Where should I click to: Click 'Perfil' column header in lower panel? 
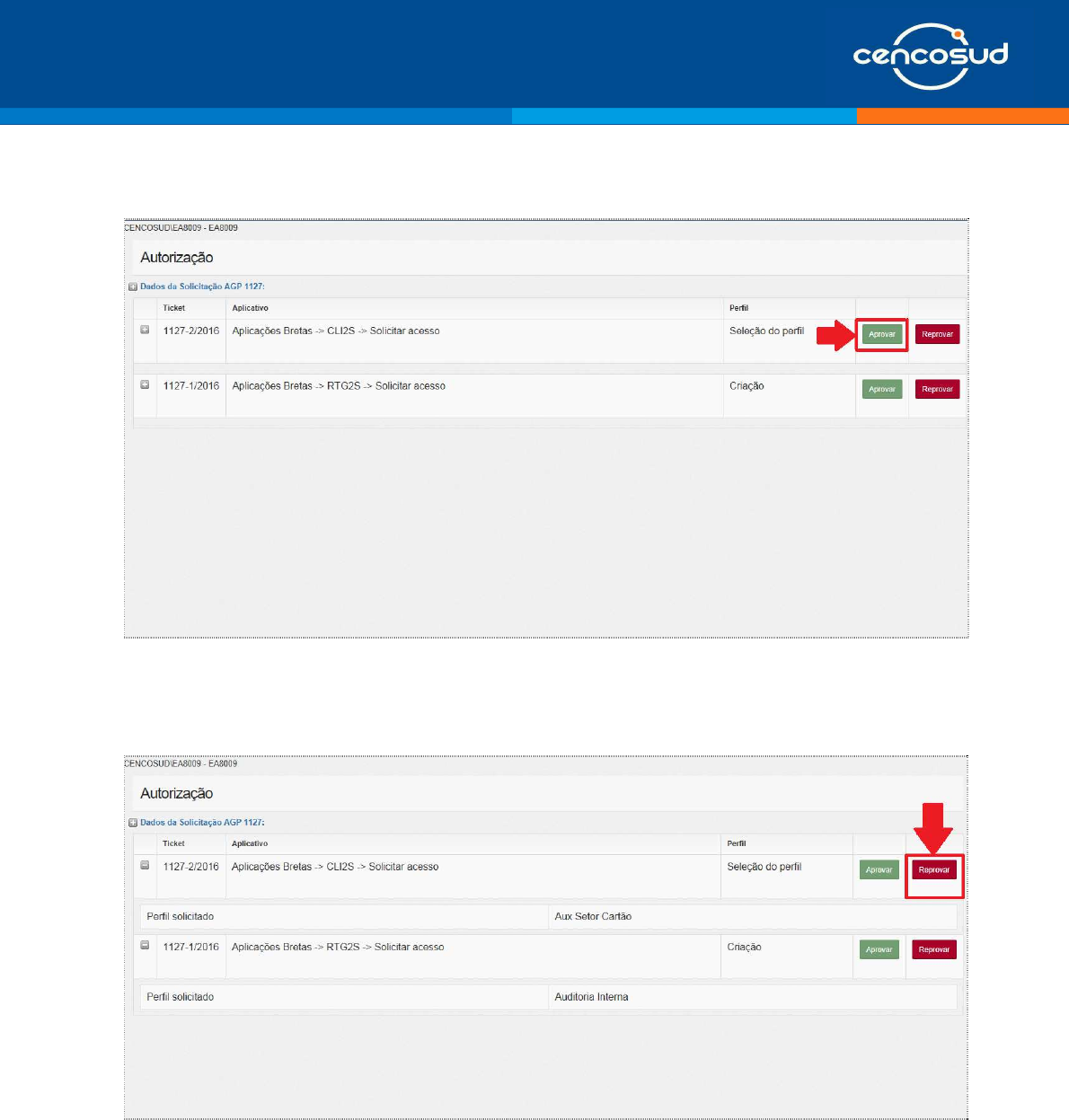[x=737, y=843]
